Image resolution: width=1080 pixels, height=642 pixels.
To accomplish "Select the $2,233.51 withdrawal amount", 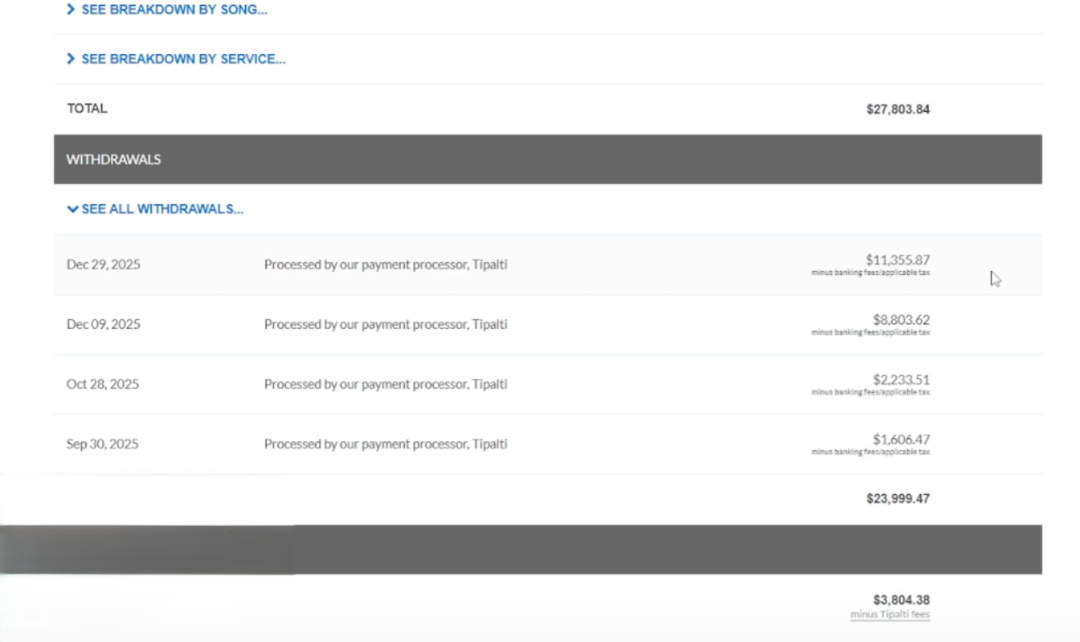I will coord(900,380).
